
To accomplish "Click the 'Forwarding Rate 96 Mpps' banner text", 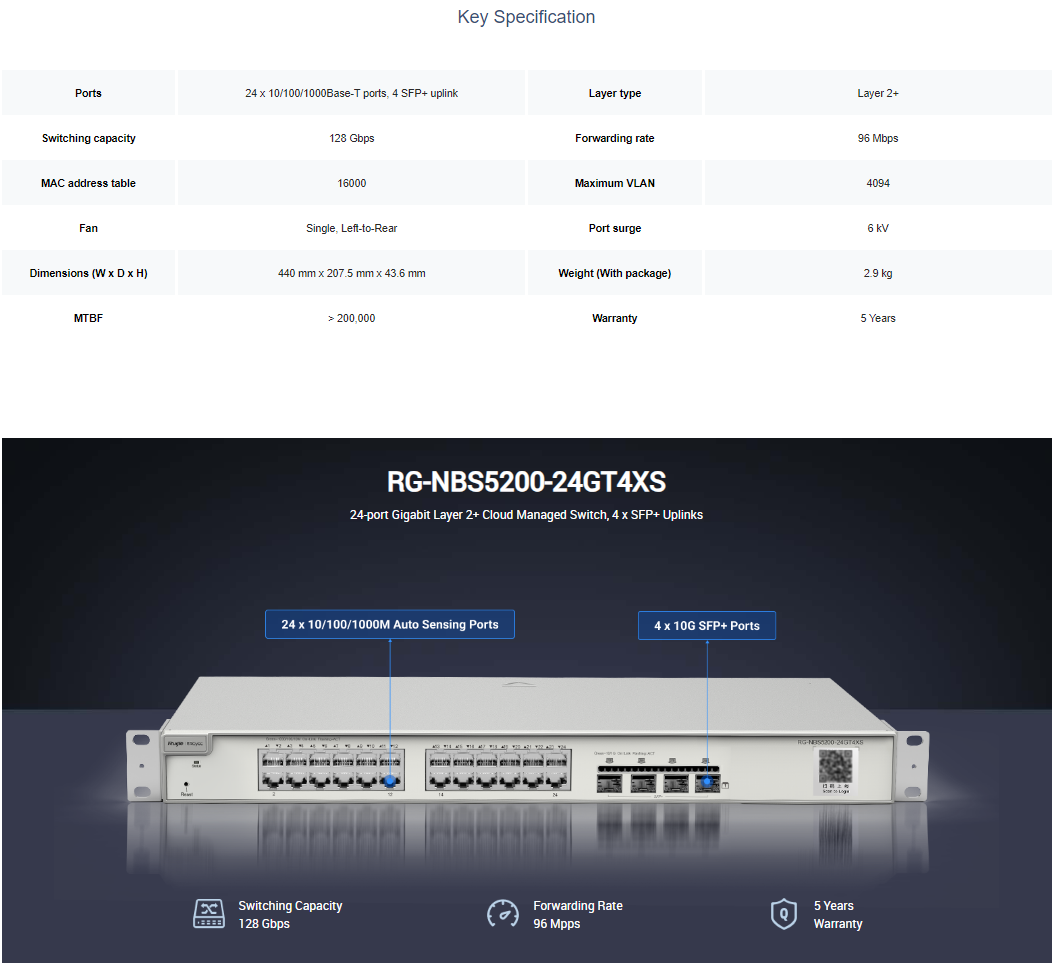I will coord(578,915).
